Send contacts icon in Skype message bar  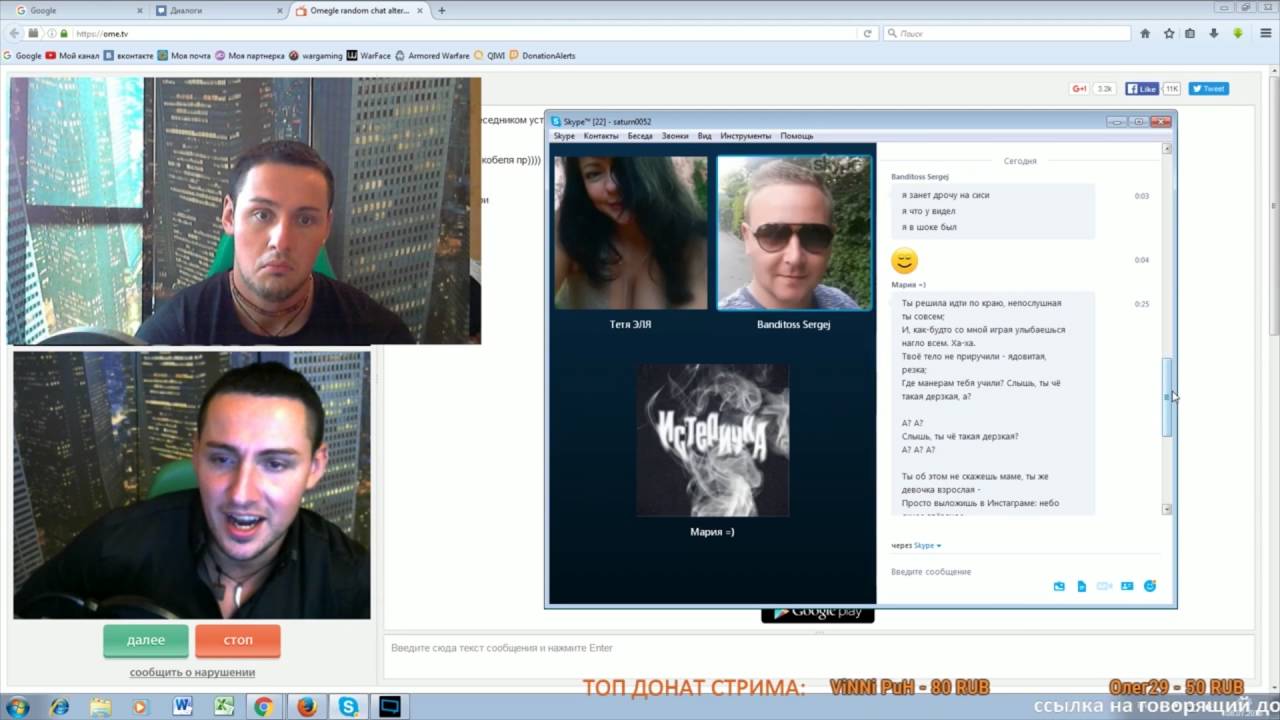pyautogui.click(x=1127, y=586)
